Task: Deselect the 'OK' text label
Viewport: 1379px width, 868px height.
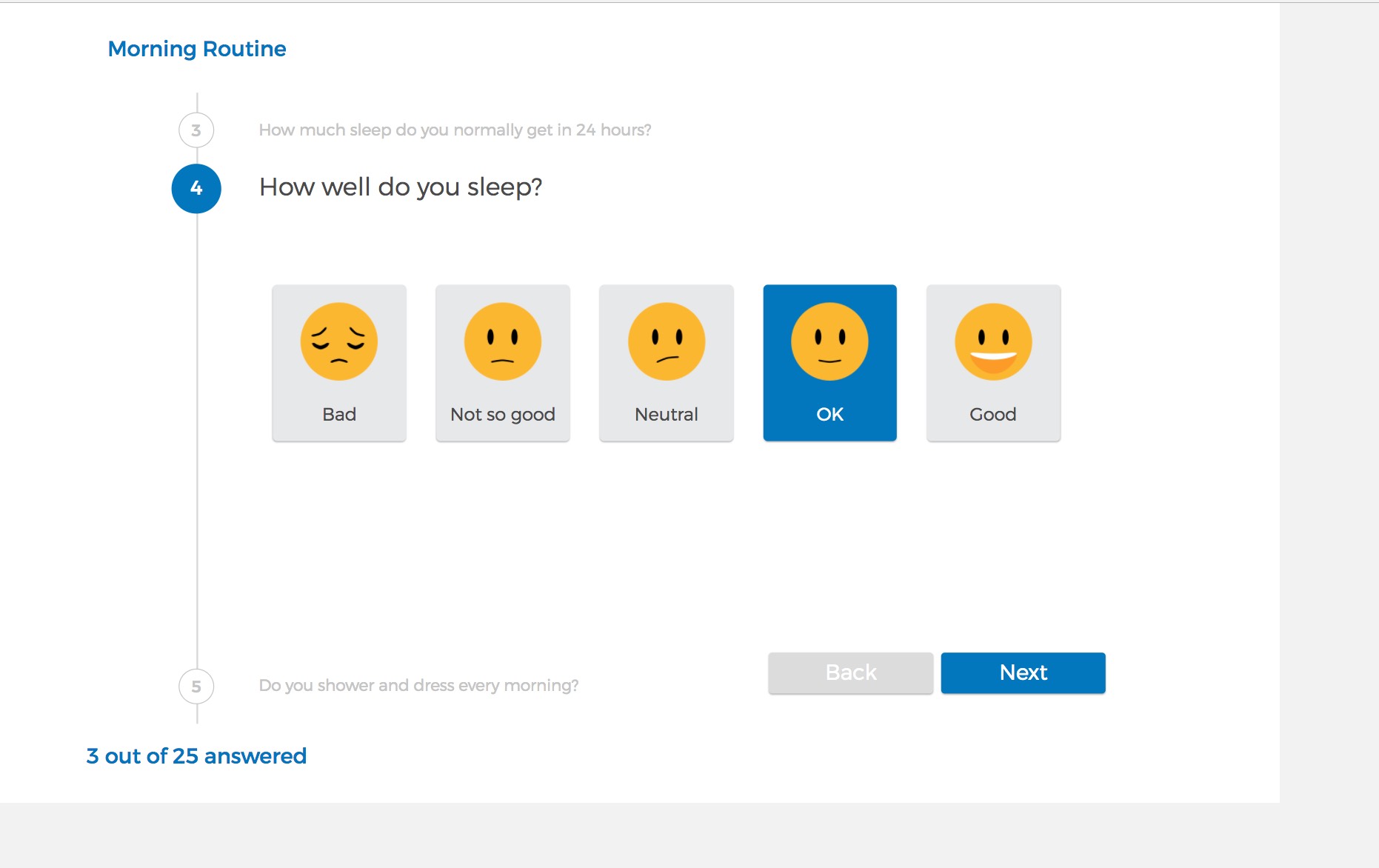Action: point(829,414)
